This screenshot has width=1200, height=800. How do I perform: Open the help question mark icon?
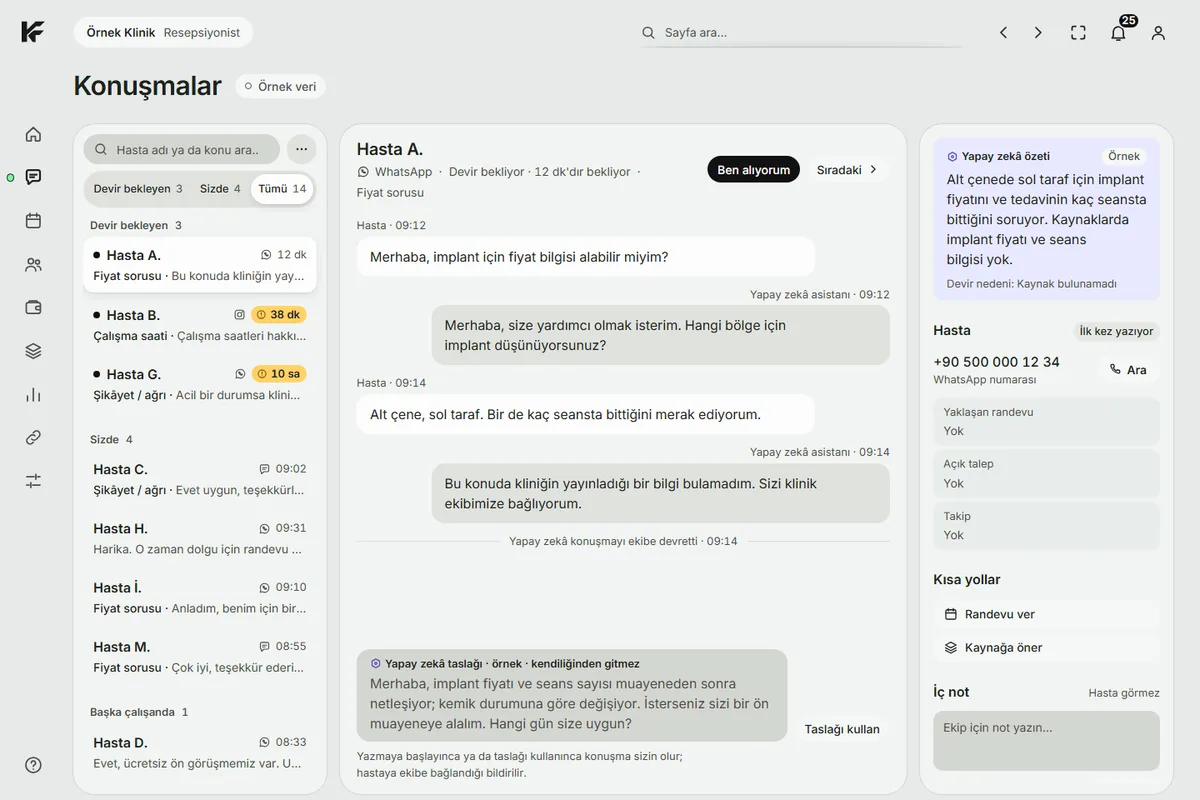click(33, 765)
